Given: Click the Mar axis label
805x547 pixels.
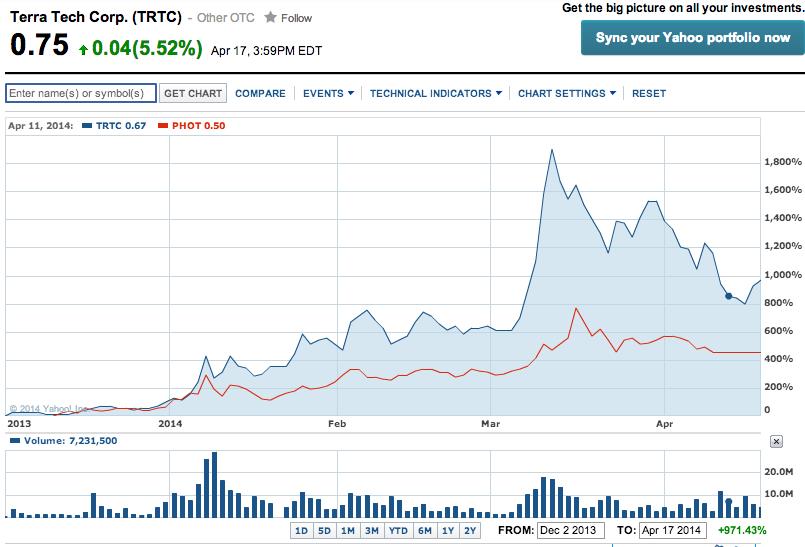Looking at the screenshot, I should 490,424.
